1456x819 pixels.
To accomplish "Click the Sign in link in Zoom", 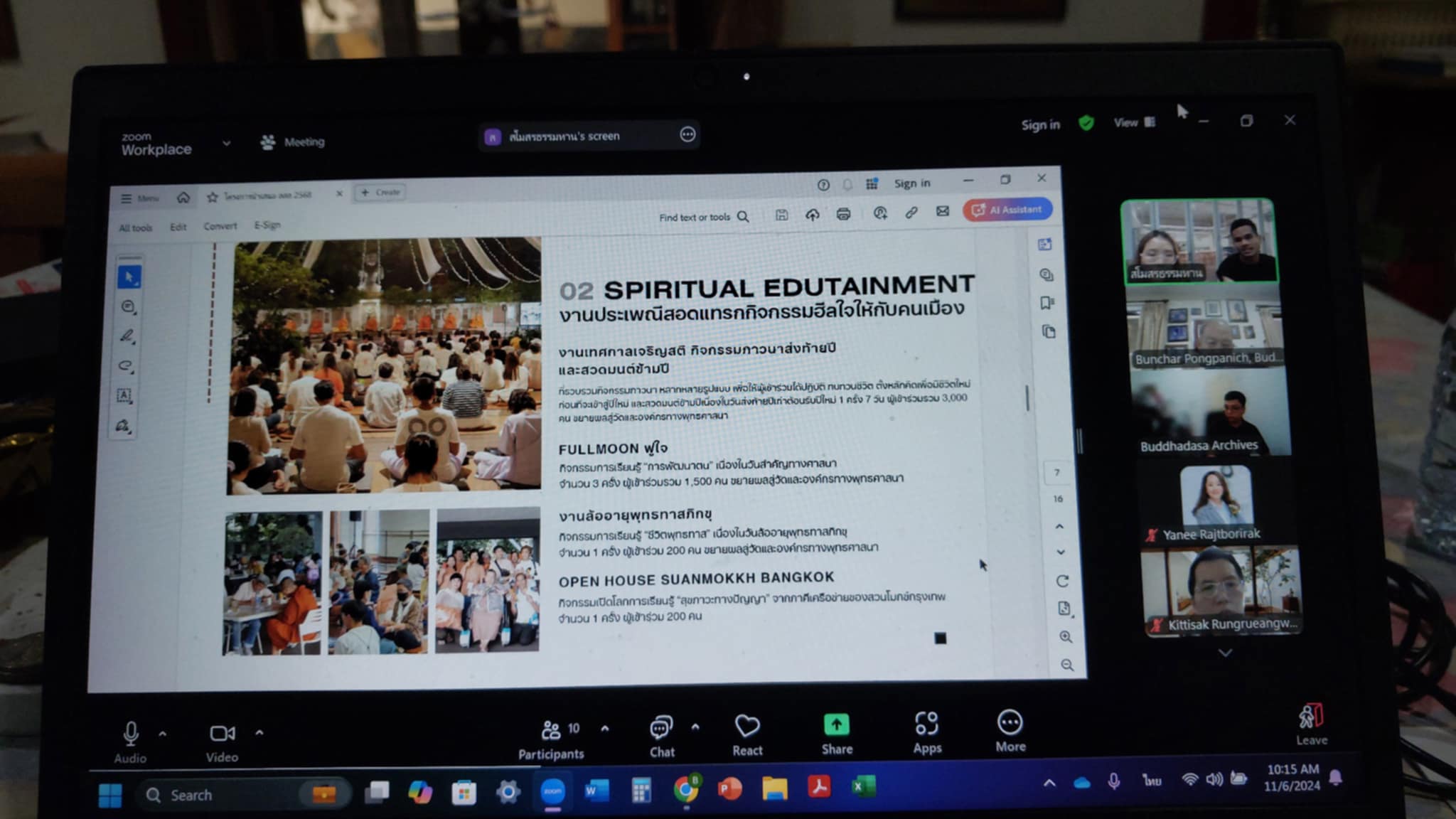I will click(1040, 125).
